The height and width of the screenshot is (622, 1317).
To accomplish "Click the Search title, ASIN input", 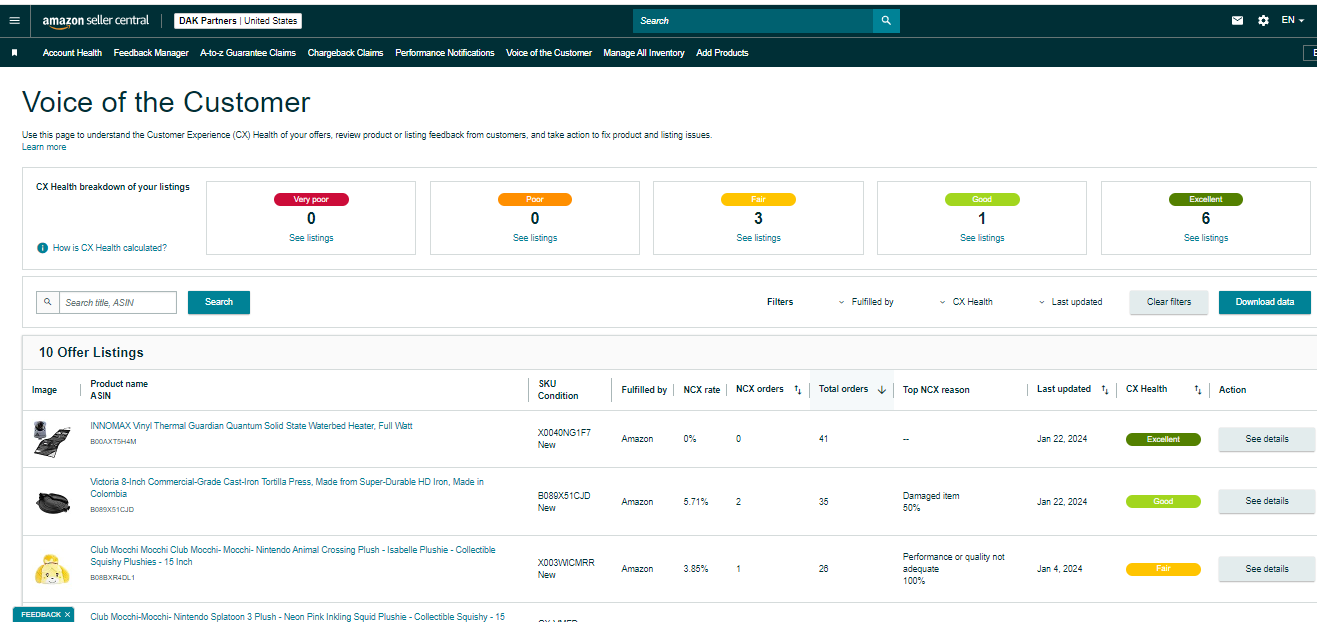I will (x=118, y=302).
